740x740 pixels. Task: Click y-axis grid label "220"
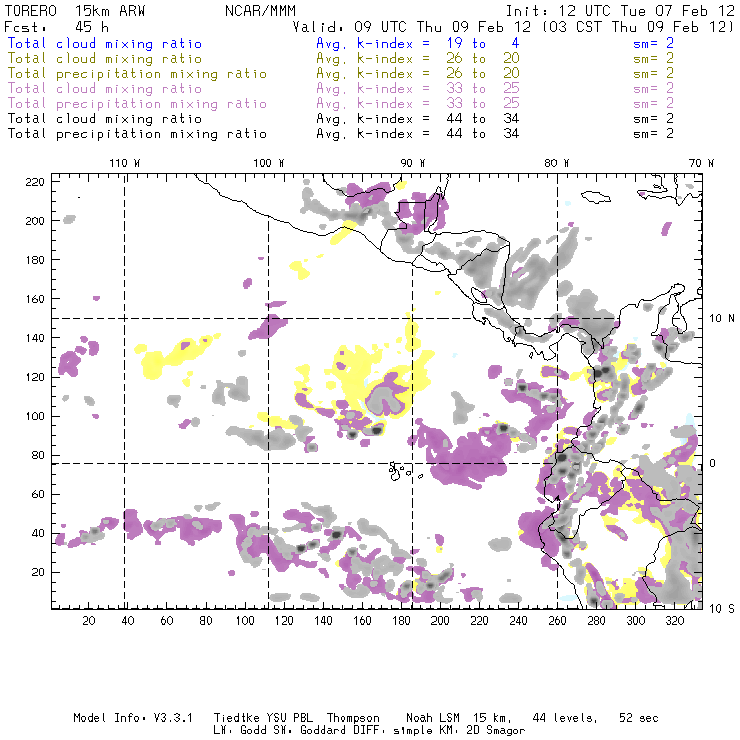[35, 182]
